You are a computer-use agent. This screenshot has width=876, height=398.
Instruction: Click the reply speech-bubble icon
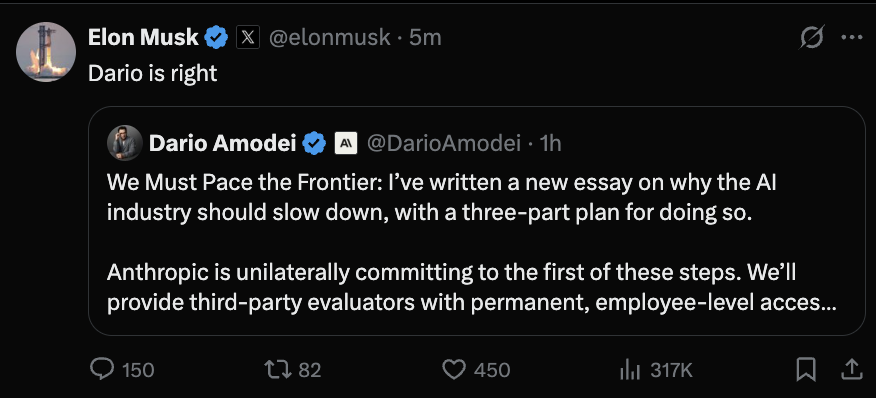[x=102, y=369]
